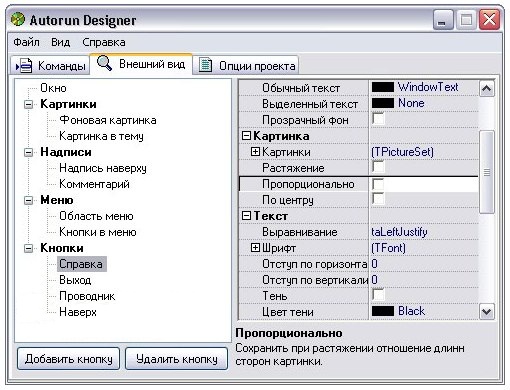Click the Black value of Цвет тени
510x390 pixels.
(411, 311)
